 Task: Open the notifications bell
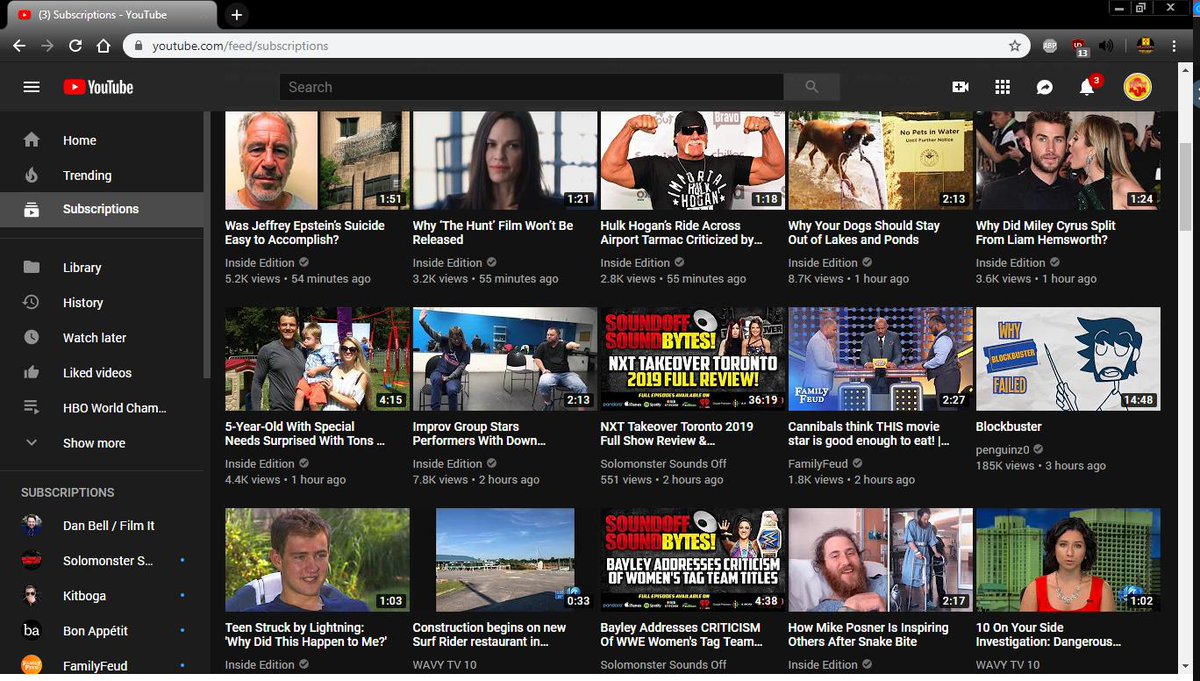(x=1087, y=87)
